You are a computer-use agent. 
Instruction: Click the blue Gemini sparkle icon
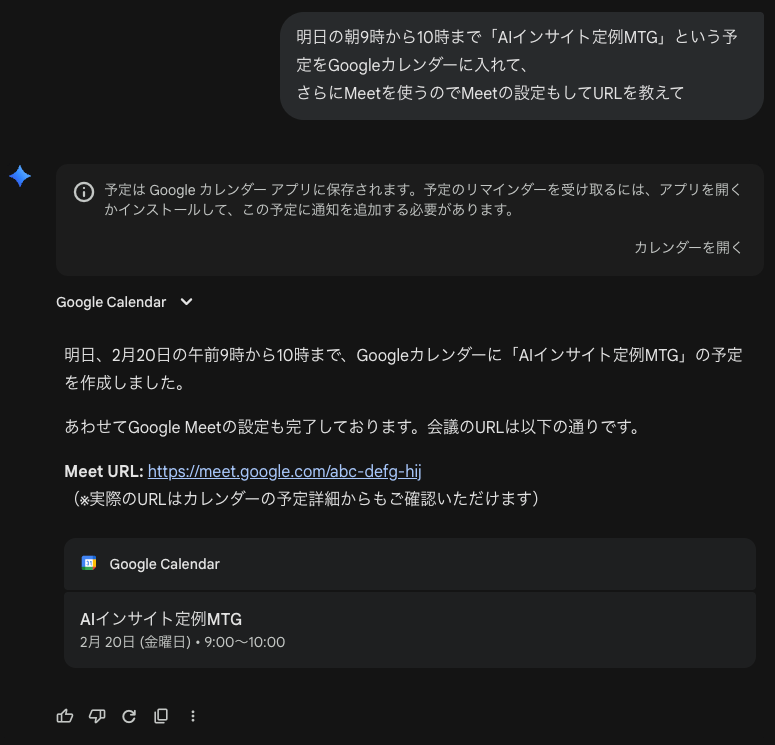tap(20, 177)
